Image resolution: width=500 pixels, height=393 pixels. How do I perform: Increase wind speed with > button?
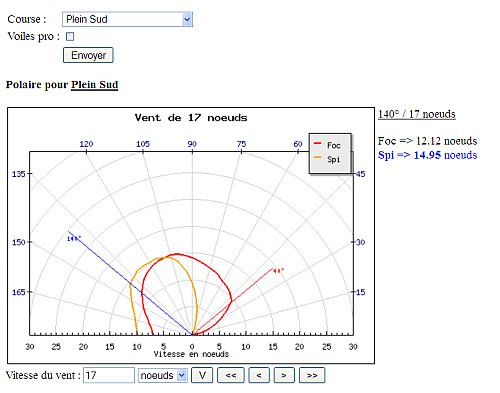[284, 375]
